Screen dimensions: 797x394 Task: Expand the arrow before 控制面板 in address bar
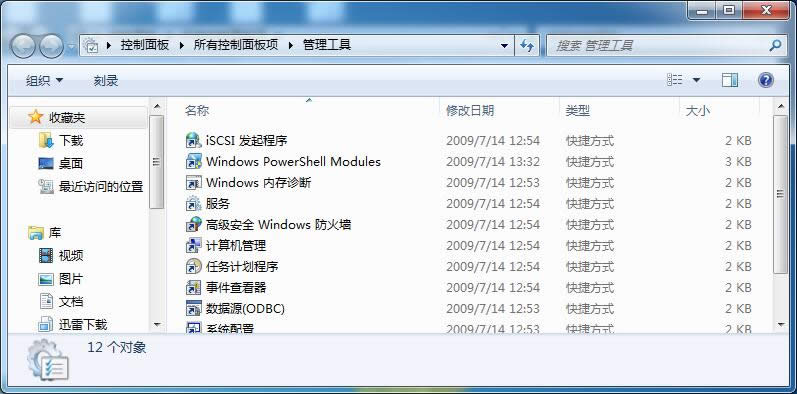point(109,45)
